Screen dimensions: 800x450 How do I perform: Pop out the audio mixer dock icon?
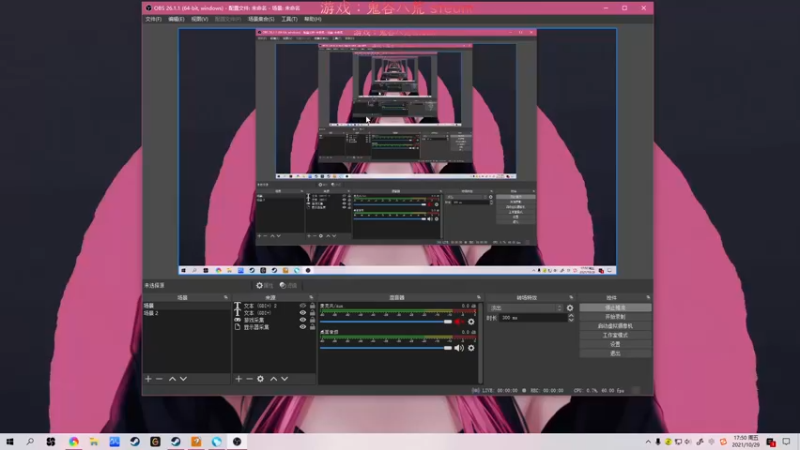[479, 297]
